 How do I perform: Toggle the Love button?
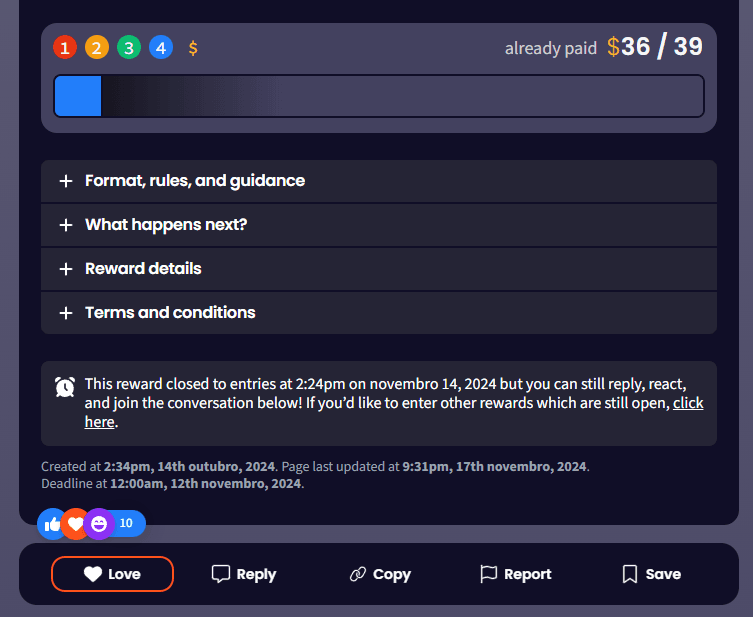click(x=112, y=574)
